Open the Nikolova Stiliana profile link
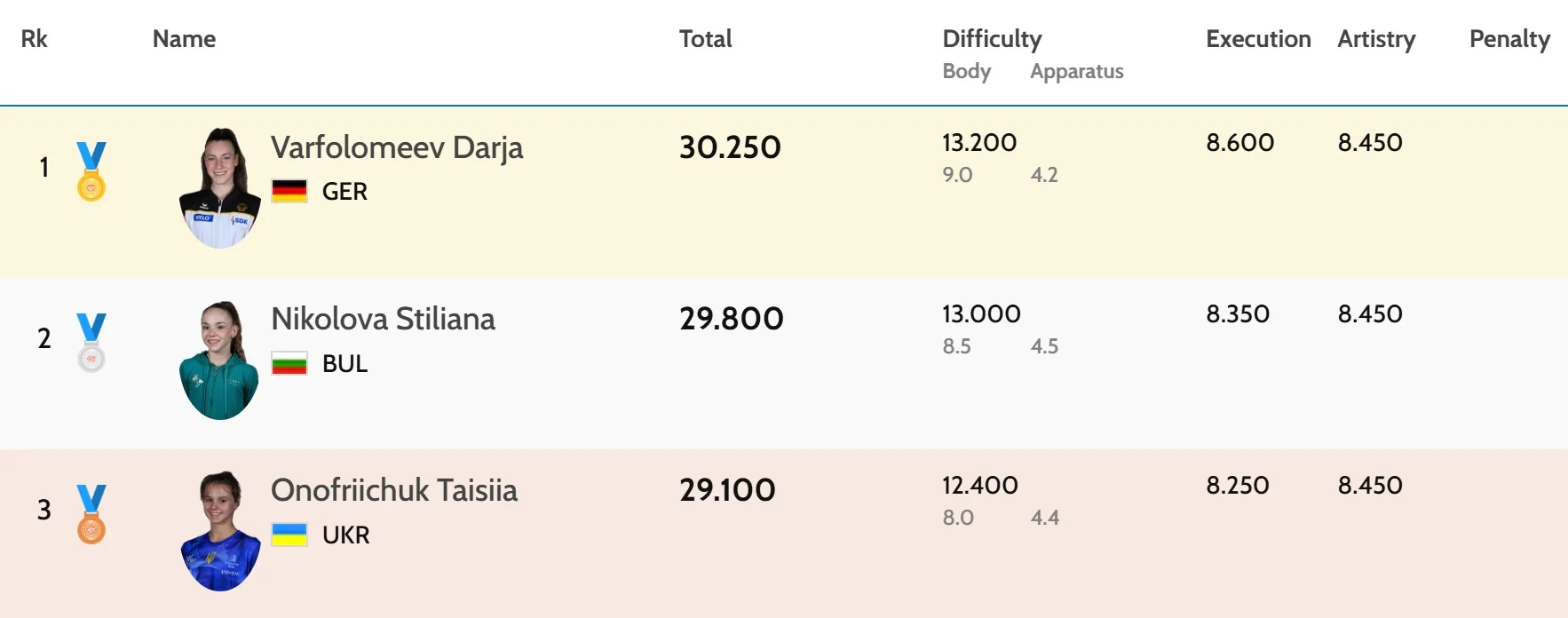The height and width of the screenshot is (618, 1568). [x=383, y=319]
